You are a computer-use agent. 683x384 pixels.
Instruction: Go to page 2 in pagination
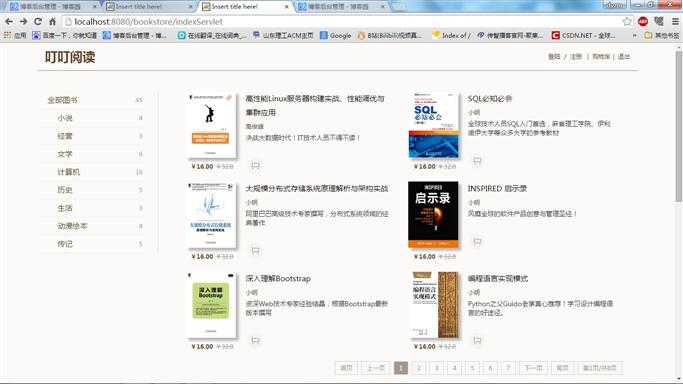419,368
